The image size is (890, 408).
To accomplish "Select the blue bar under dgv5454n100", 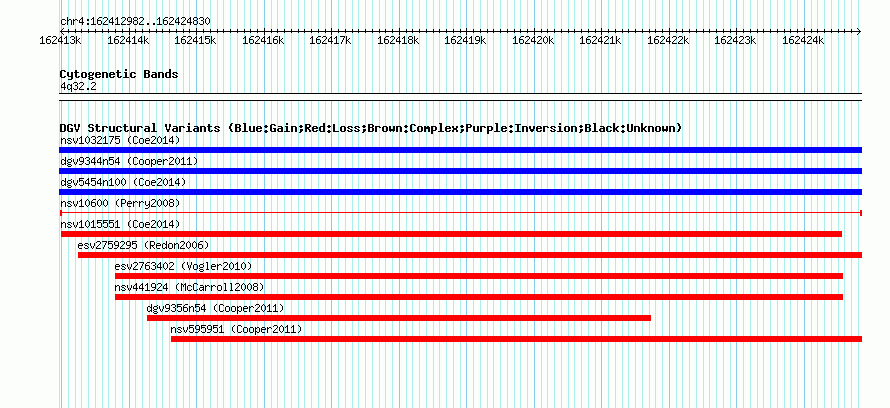I will [460, 192].
